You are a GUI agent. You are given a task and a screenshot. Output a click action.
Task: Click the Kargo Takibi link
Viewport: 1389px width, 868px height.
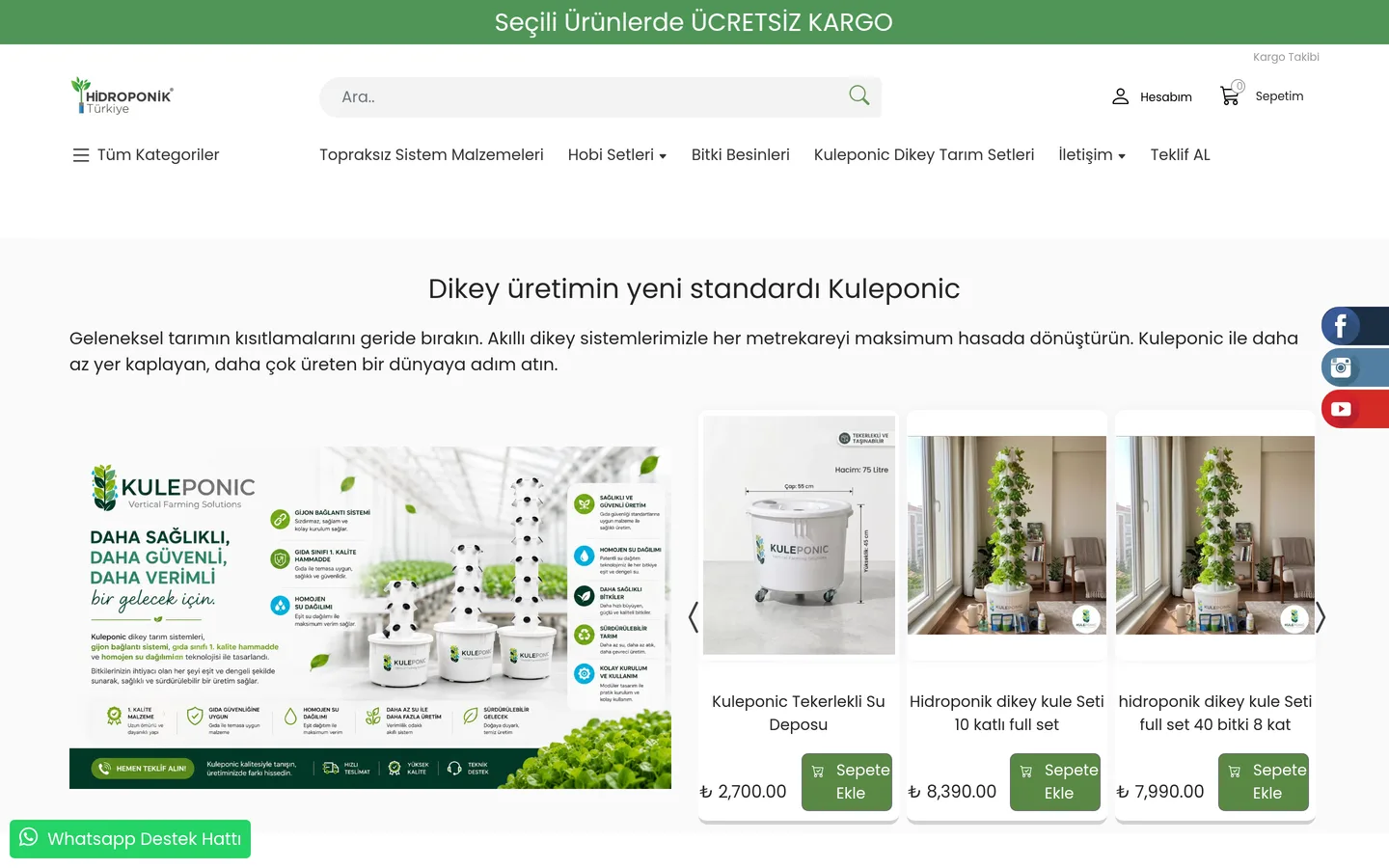(x=1286, y=57)
